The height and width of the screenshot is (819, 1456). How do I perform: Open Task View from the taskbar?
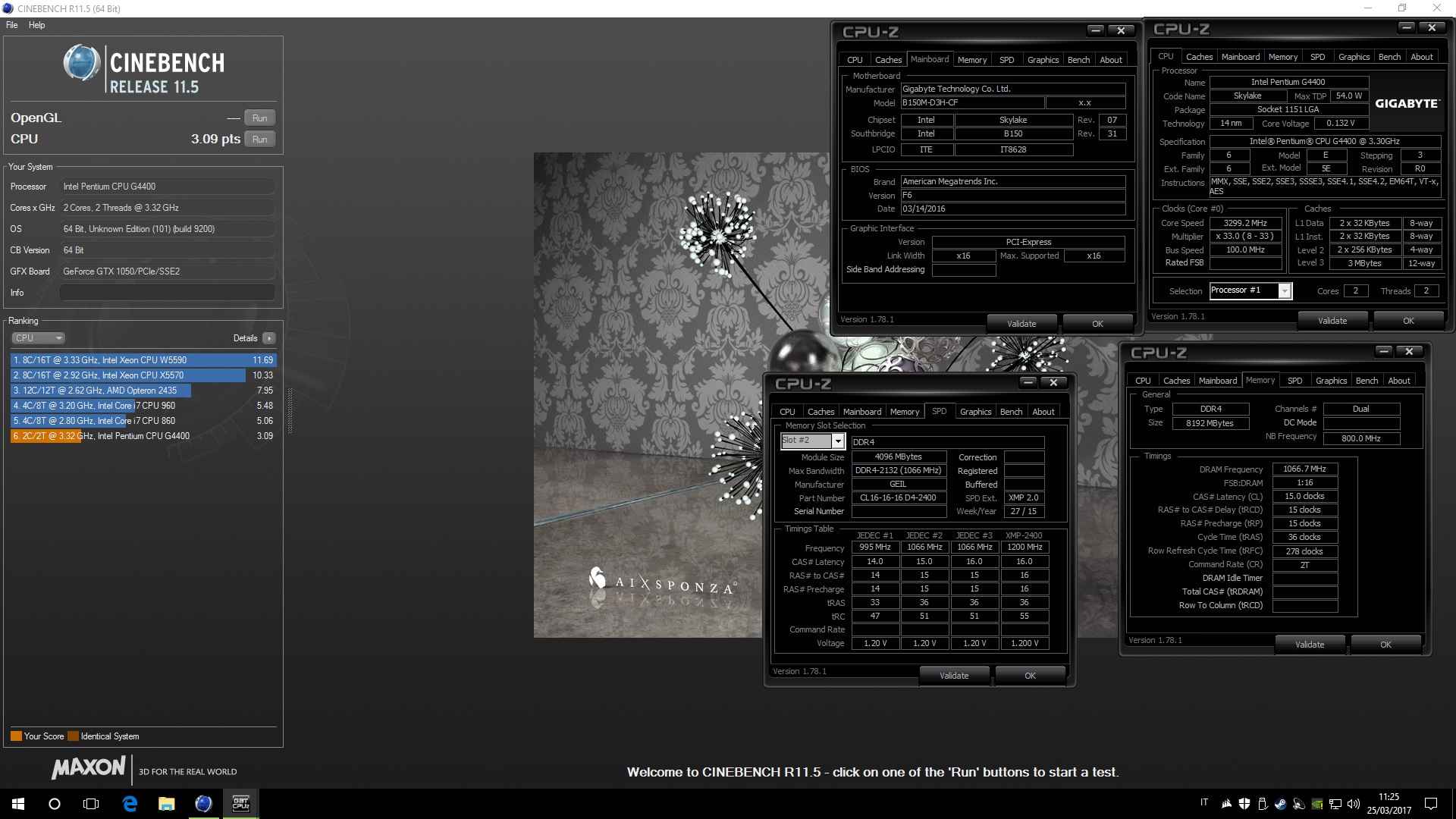[91, 804]
